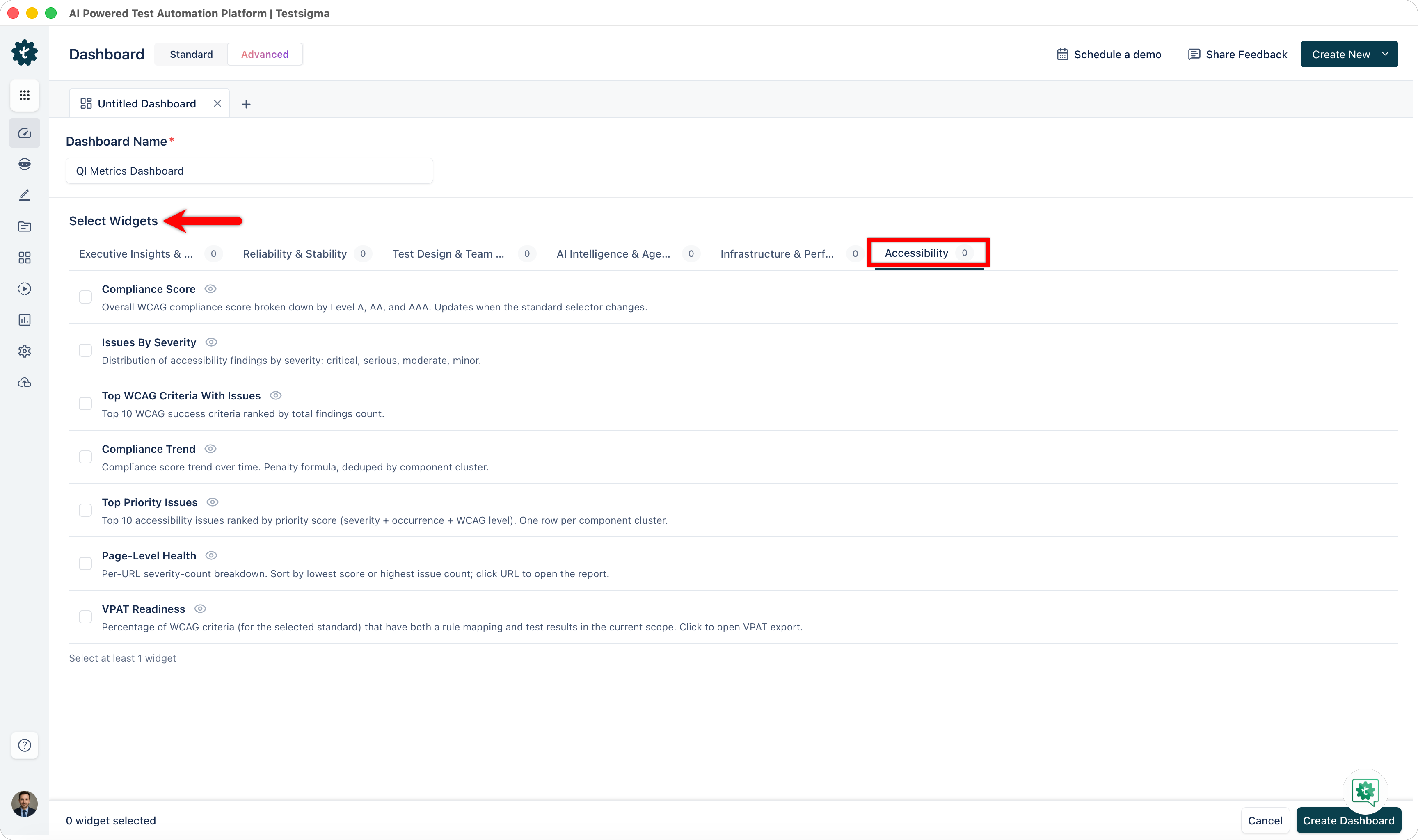The height and width of the screenshot is (840, 1418).
Task: Click the calendar icon beside Schedule a demo
Action: click(1063, 54)
